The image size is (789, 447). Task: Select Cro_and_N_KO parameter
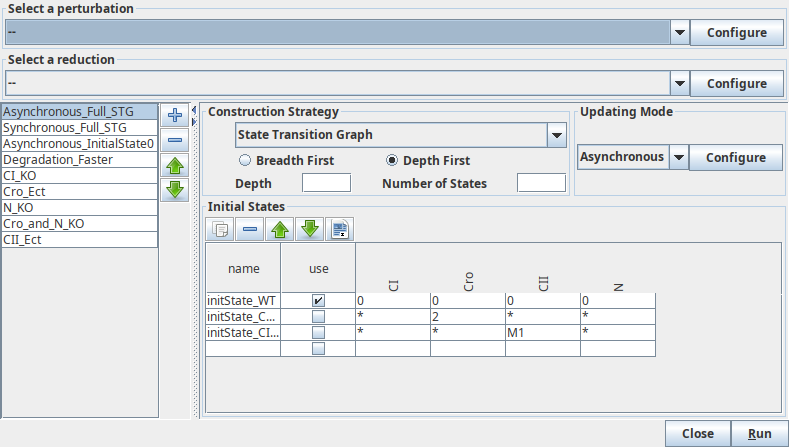click(x=80, y=224)
